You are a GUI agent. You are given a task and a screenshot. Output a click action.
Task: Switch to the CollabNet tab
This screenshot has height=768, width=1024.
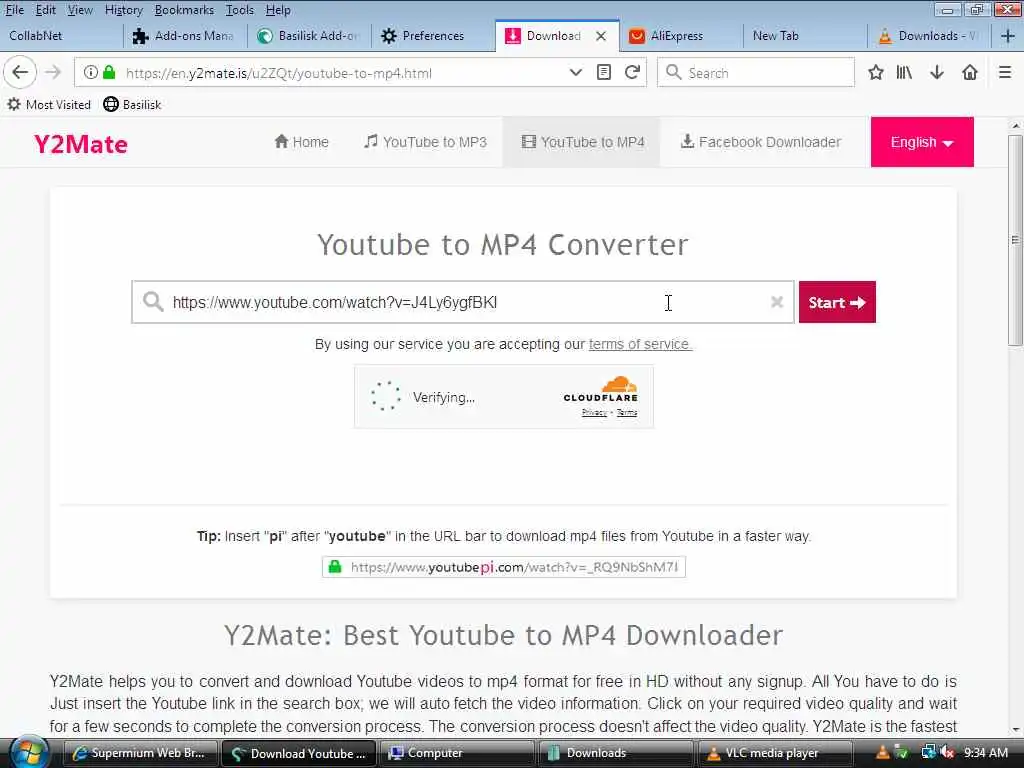pos(61,36)
